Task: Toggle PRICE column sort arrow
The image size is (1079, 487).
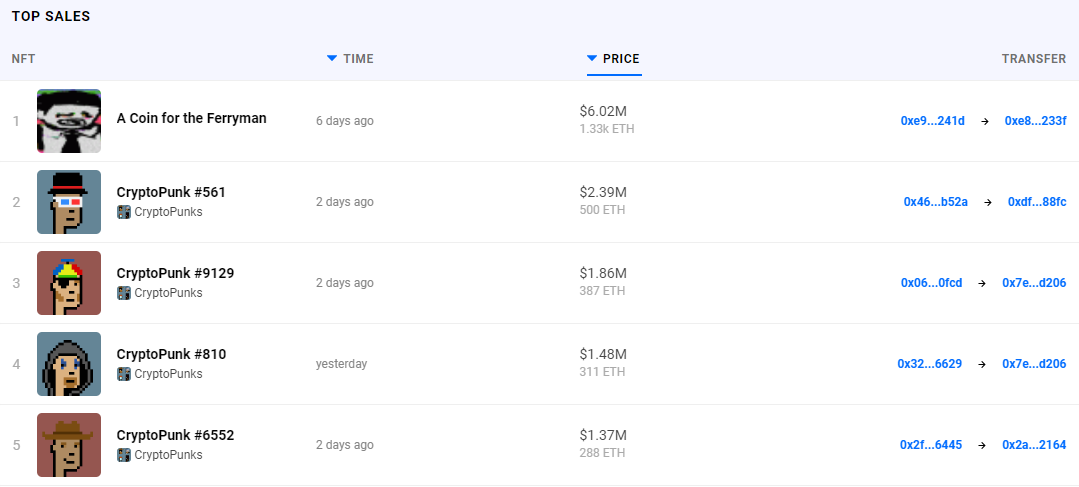Action: pos(592,58)
